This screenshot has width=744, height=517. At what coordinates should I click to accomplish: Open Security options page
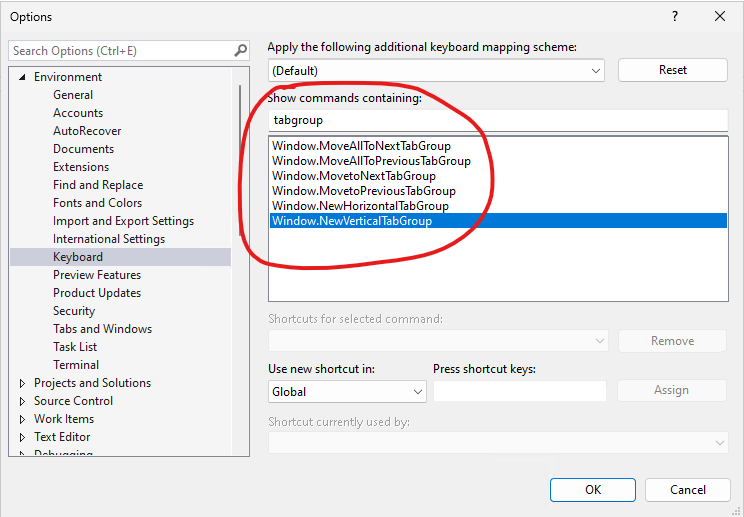[74, 311]
